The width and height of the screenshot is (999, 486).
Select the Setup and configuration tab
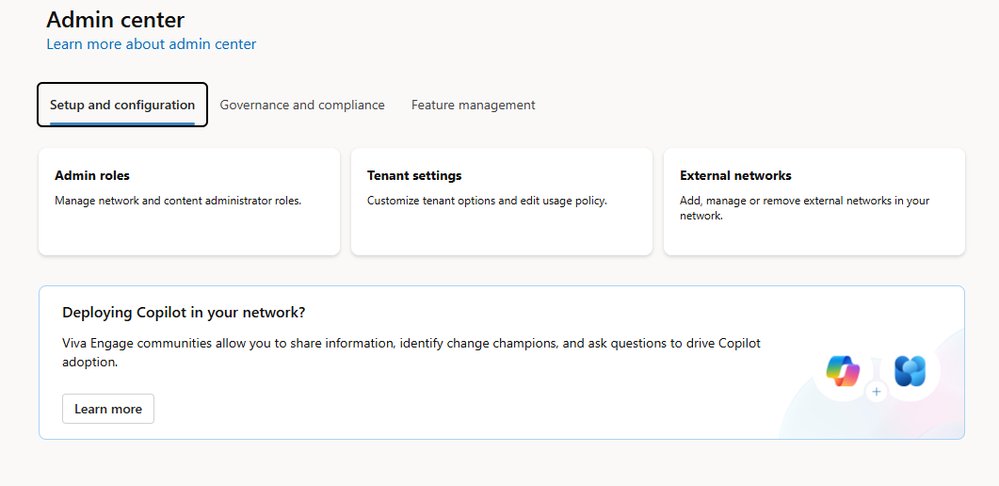[122, 105]
